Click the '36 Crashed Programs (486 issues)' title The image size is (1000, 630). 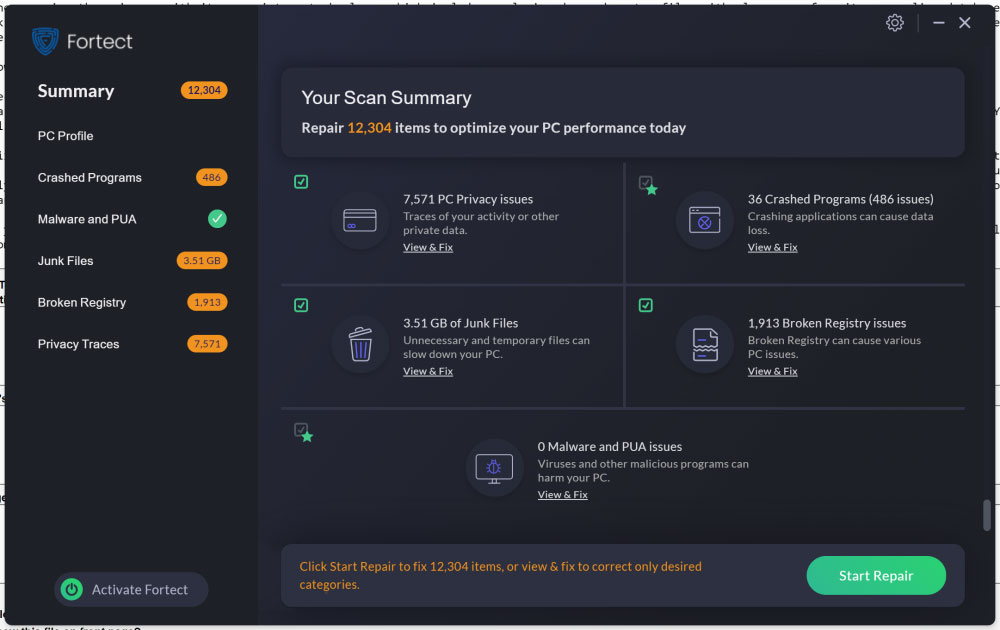841,199
